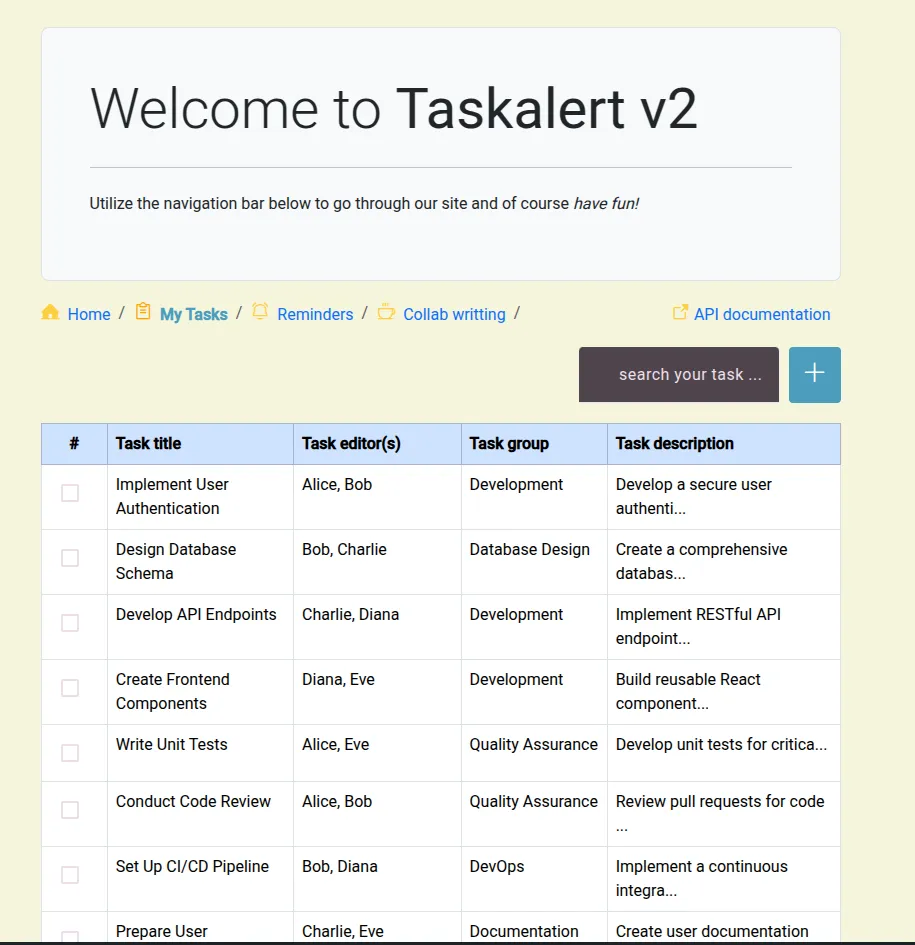Click the Charlie, Diana editors cell
Viewport: 915px width, 945px height.
[377, 627]
